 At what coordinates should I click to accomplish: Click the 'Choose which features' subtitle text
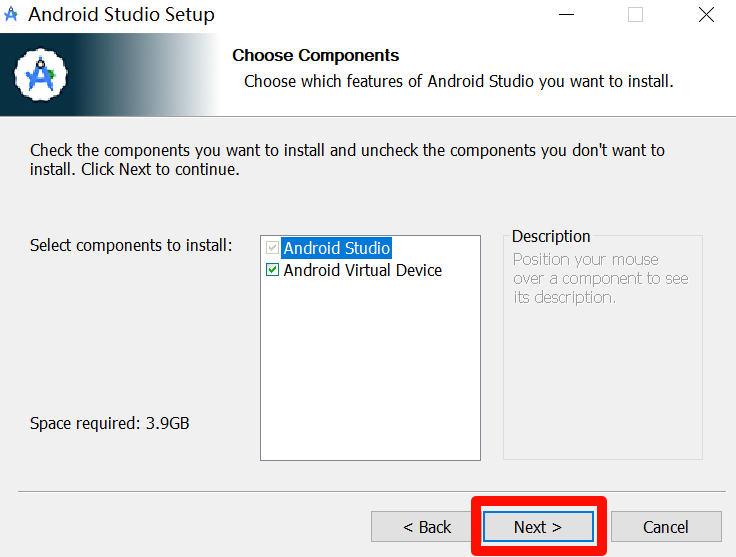(459, 82)
